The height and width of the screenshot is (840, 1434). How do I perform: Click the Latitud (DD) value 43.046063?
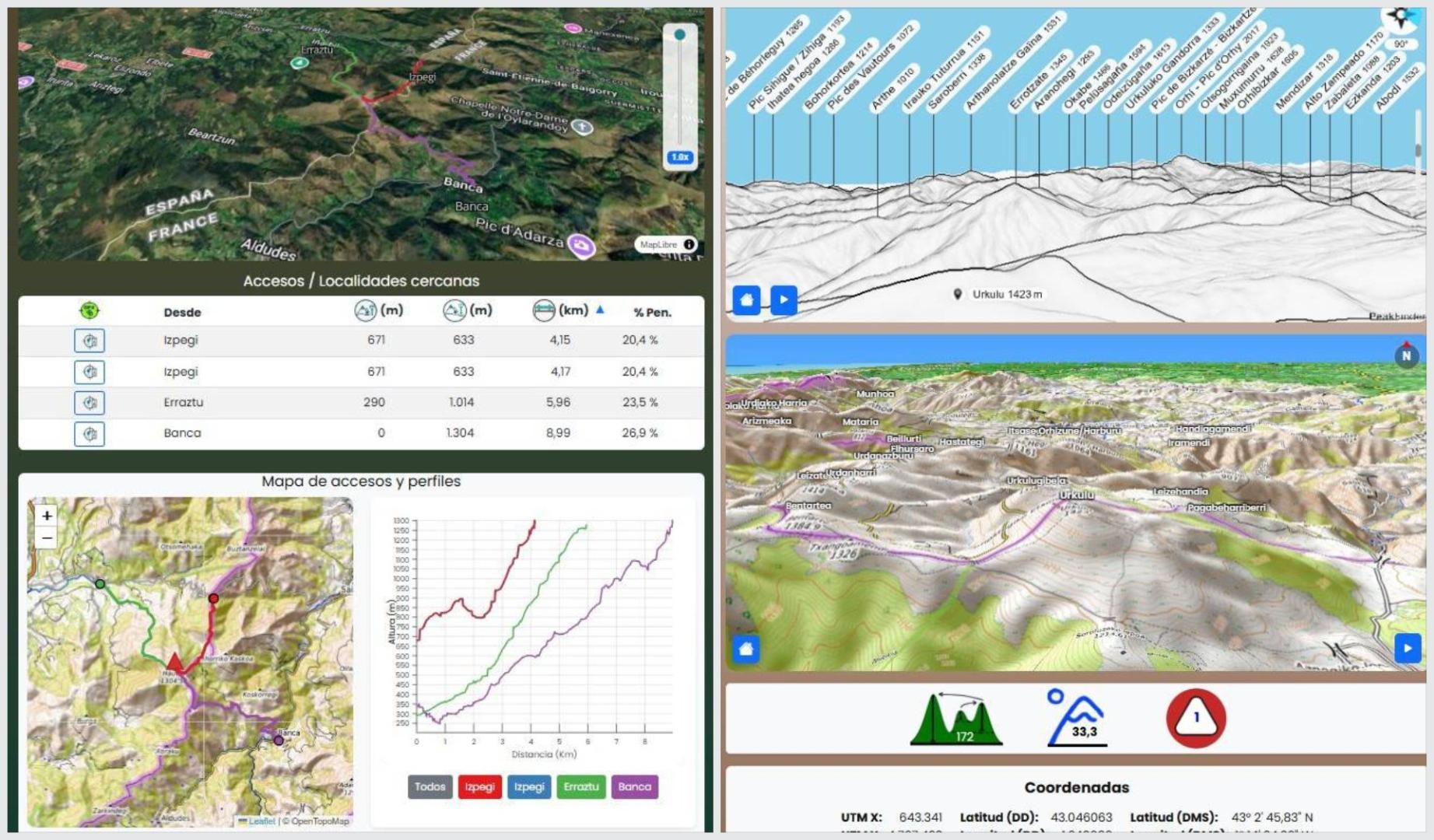tap(1081, 817)
